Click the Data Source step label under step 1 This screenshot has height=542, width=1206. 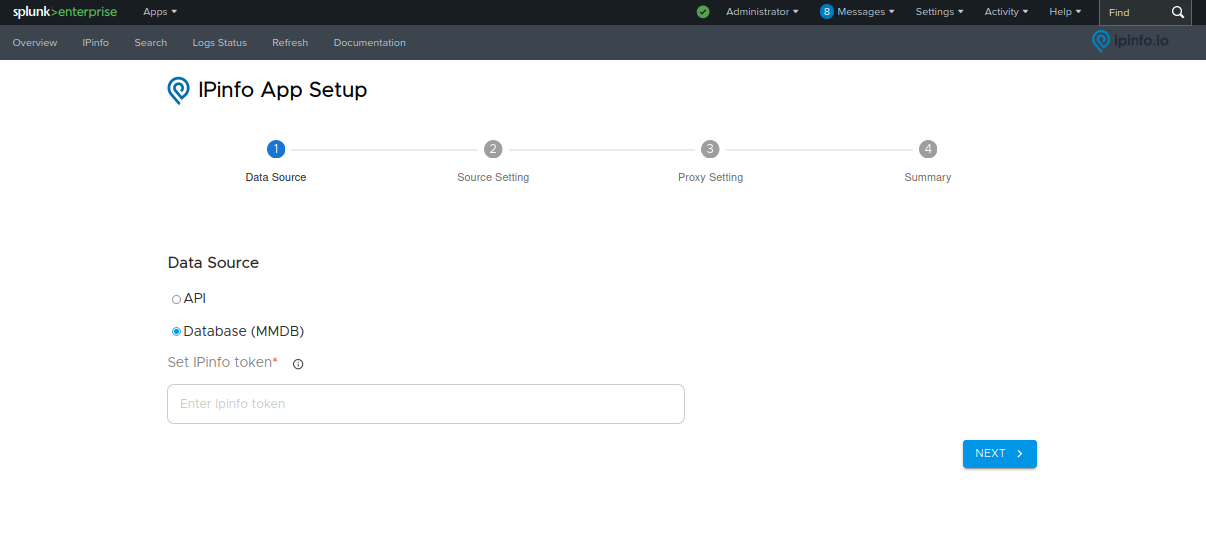[276, 177]
